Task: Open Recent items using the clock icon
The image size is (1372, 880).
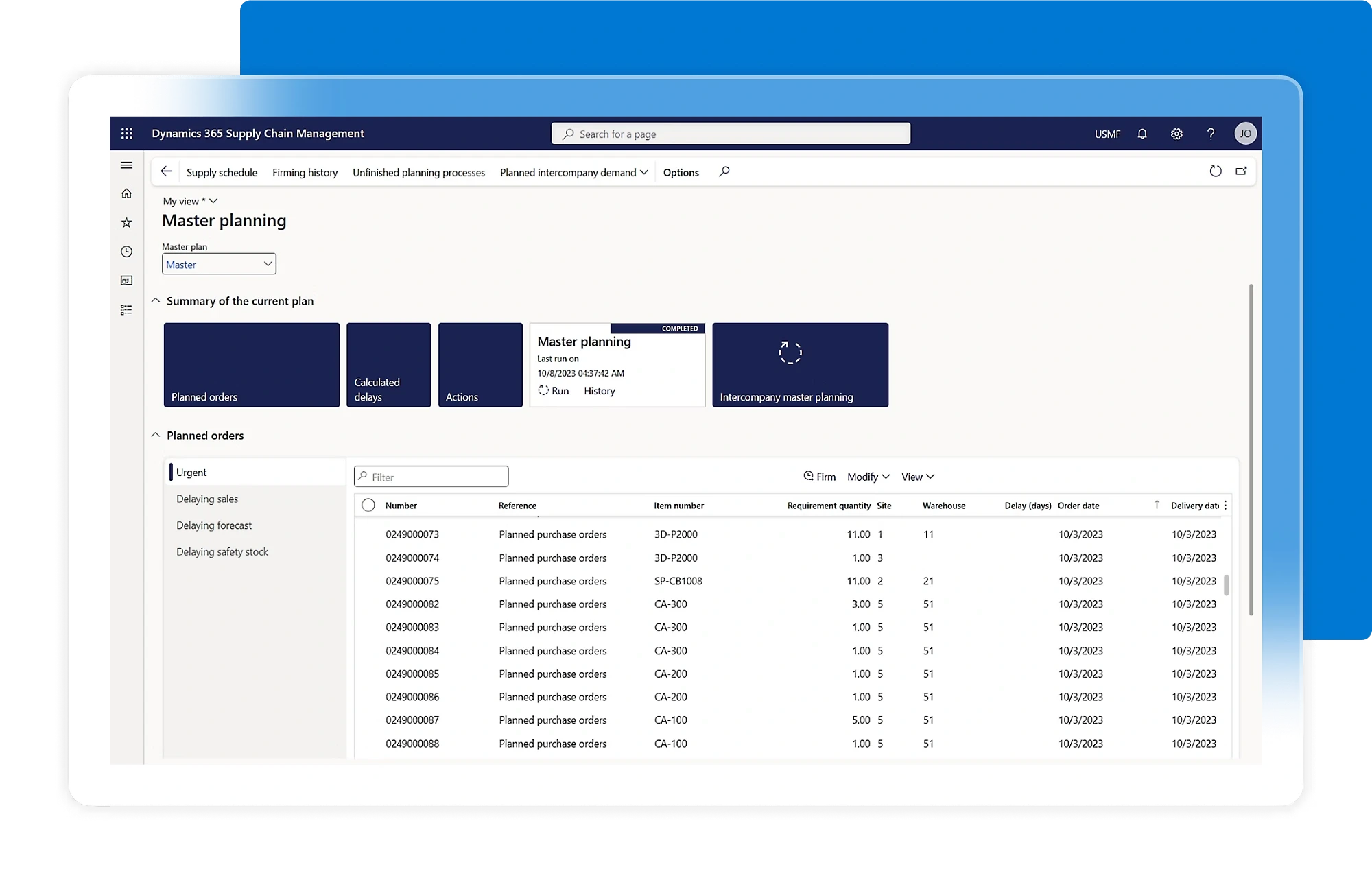Action: (x=126, y=251)
